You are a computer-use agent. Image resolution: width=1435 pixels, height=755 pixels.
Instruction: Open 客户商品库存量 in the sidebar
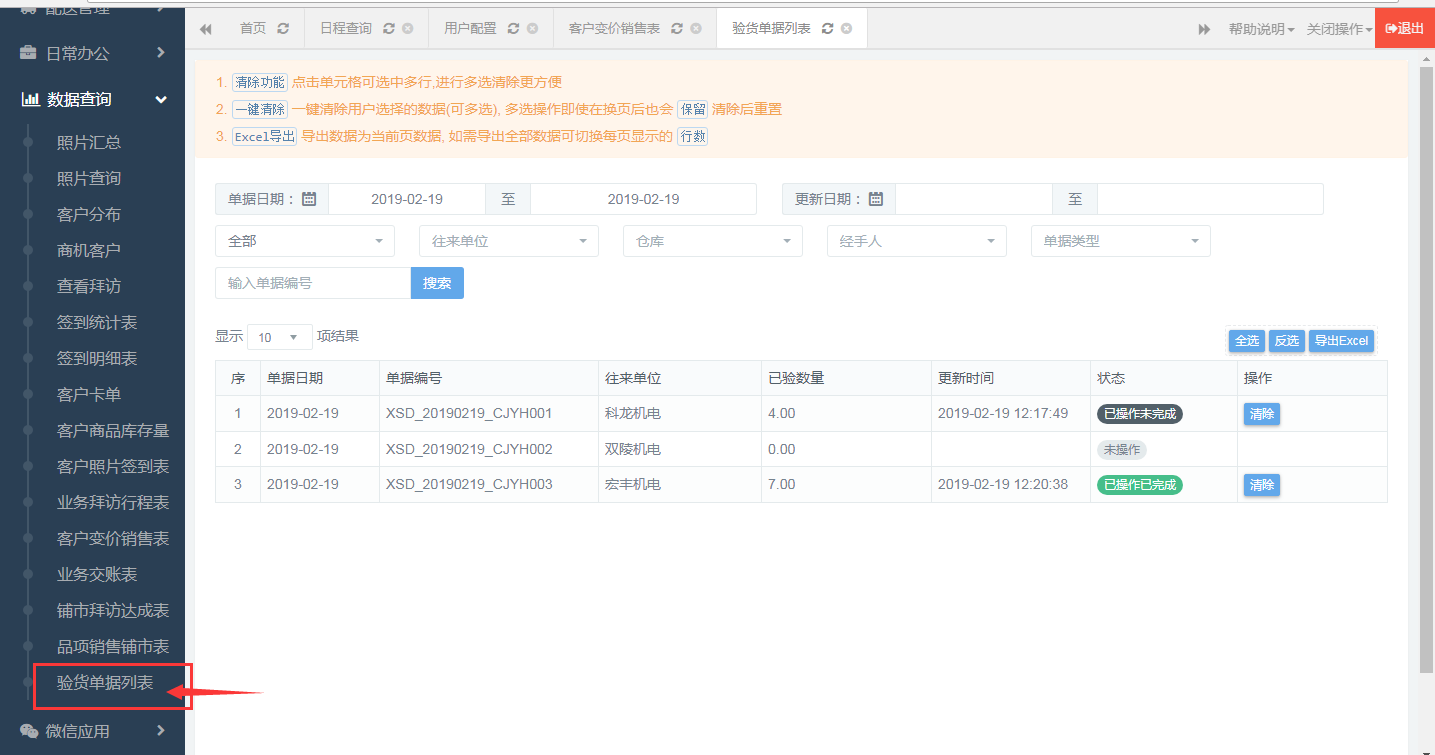click(113, 430)
